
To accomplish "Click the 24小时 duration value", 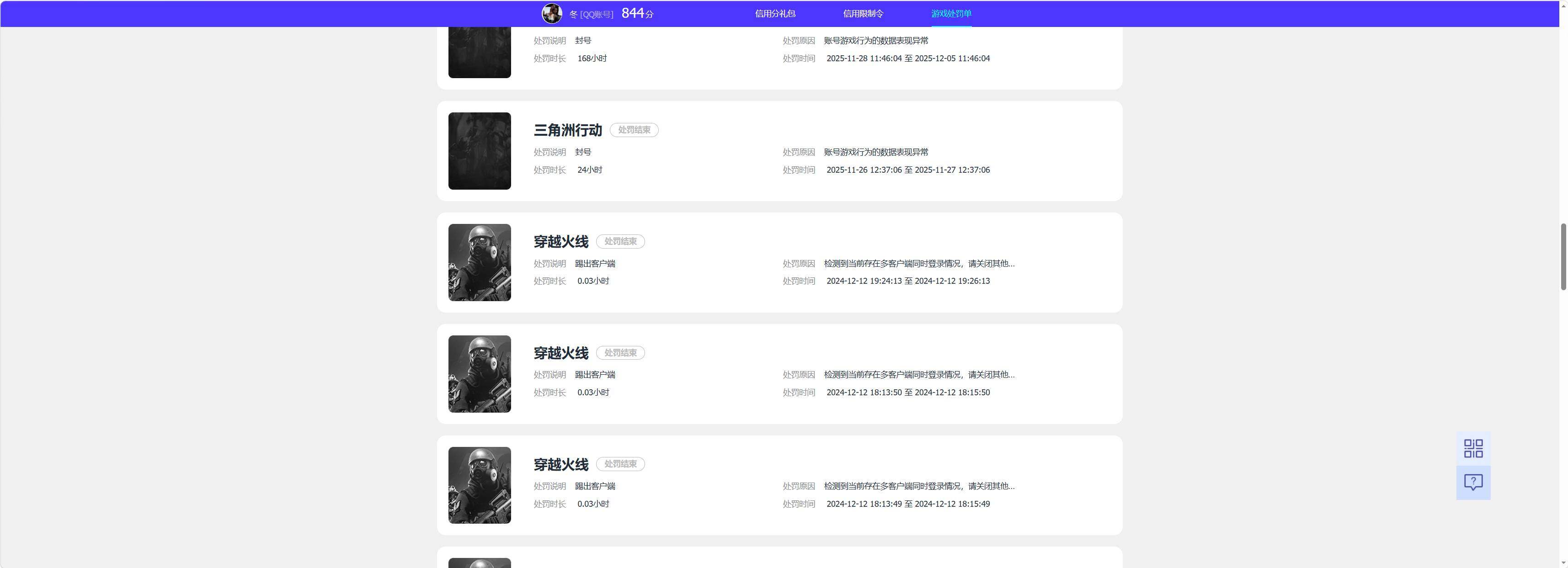I will coord(590,170).
